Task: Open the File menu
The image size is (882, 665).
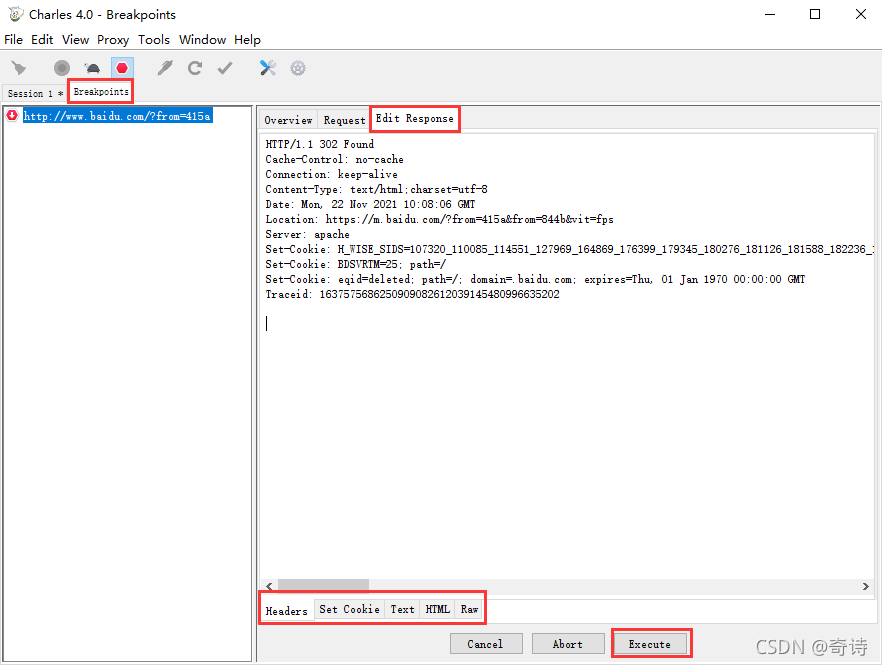Action: [14, 39]
